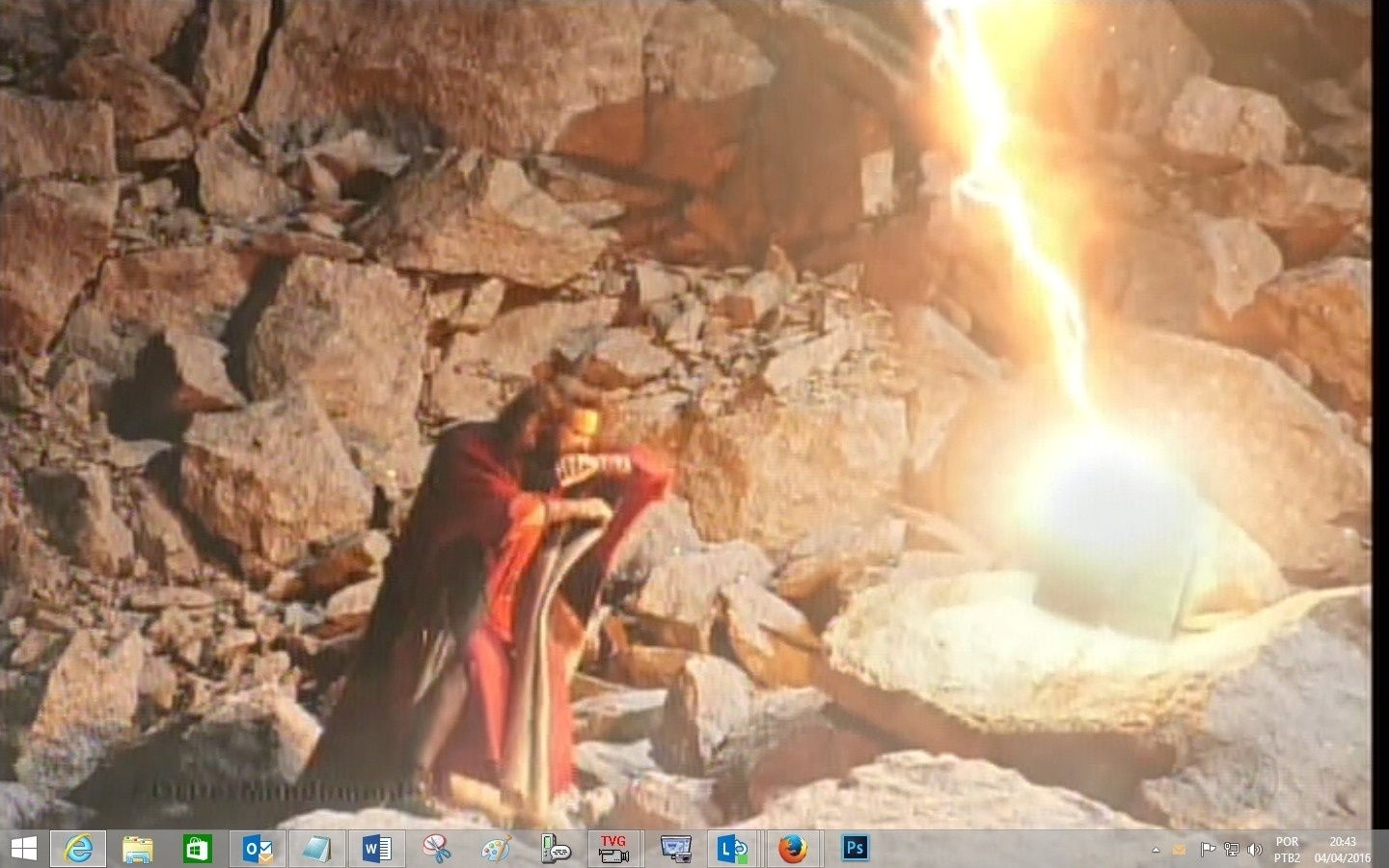Expand the hidden system tray icons
The image size is (1389, 868).
click(1156, 850)
